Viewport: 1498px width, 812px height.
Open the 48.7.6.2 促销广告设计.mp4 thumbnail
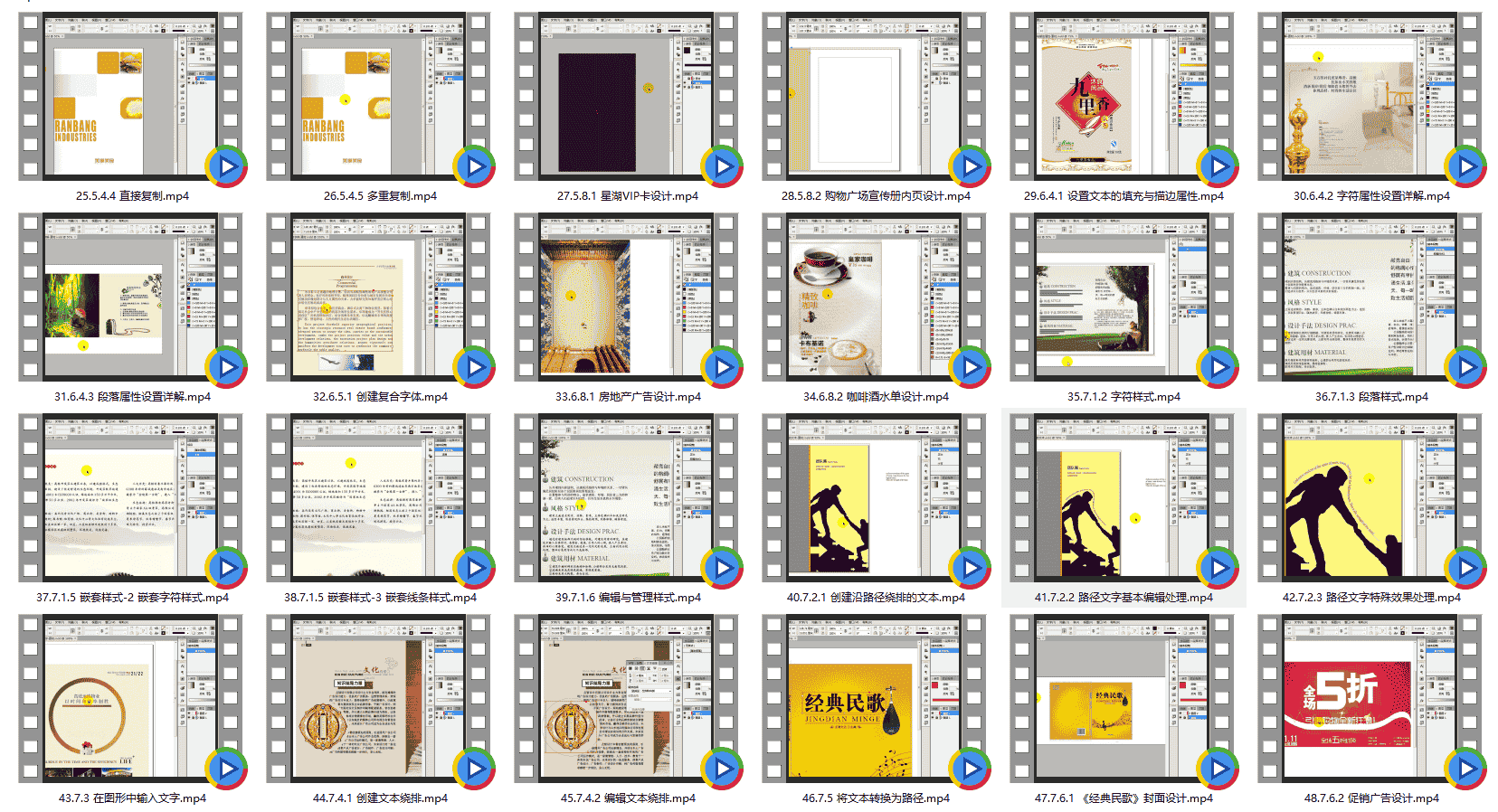(x=1370, y=698)
